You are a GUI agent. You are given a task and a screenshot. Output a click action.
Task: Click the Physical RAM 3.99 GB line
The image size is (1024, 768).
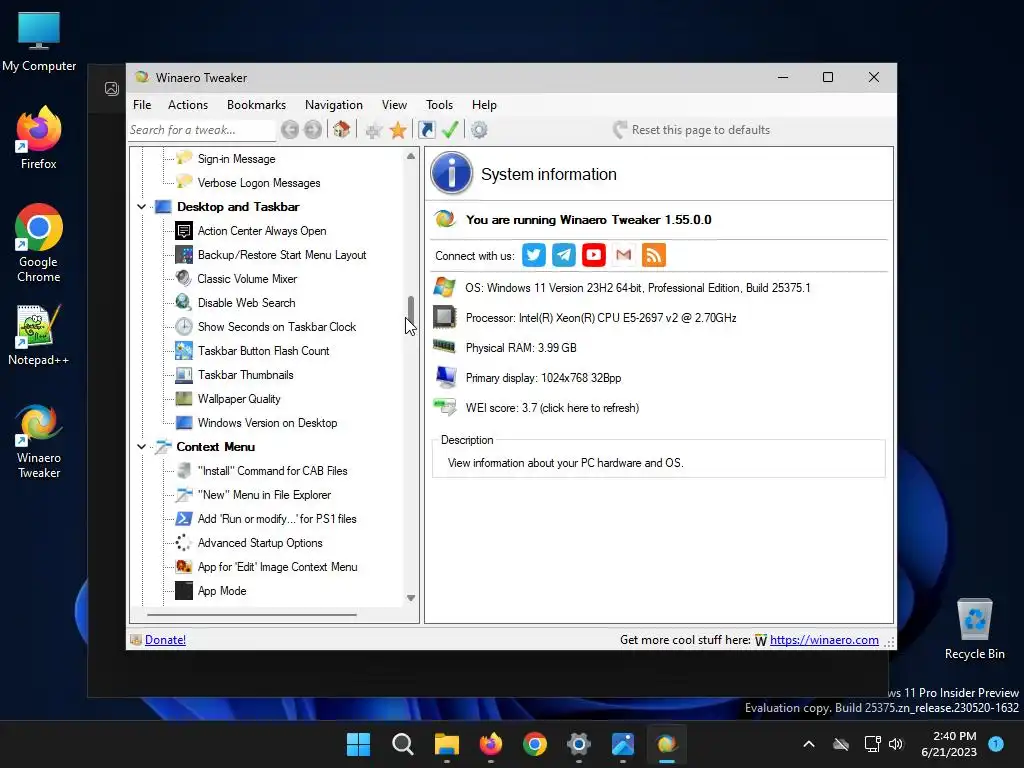coord(520,348)
